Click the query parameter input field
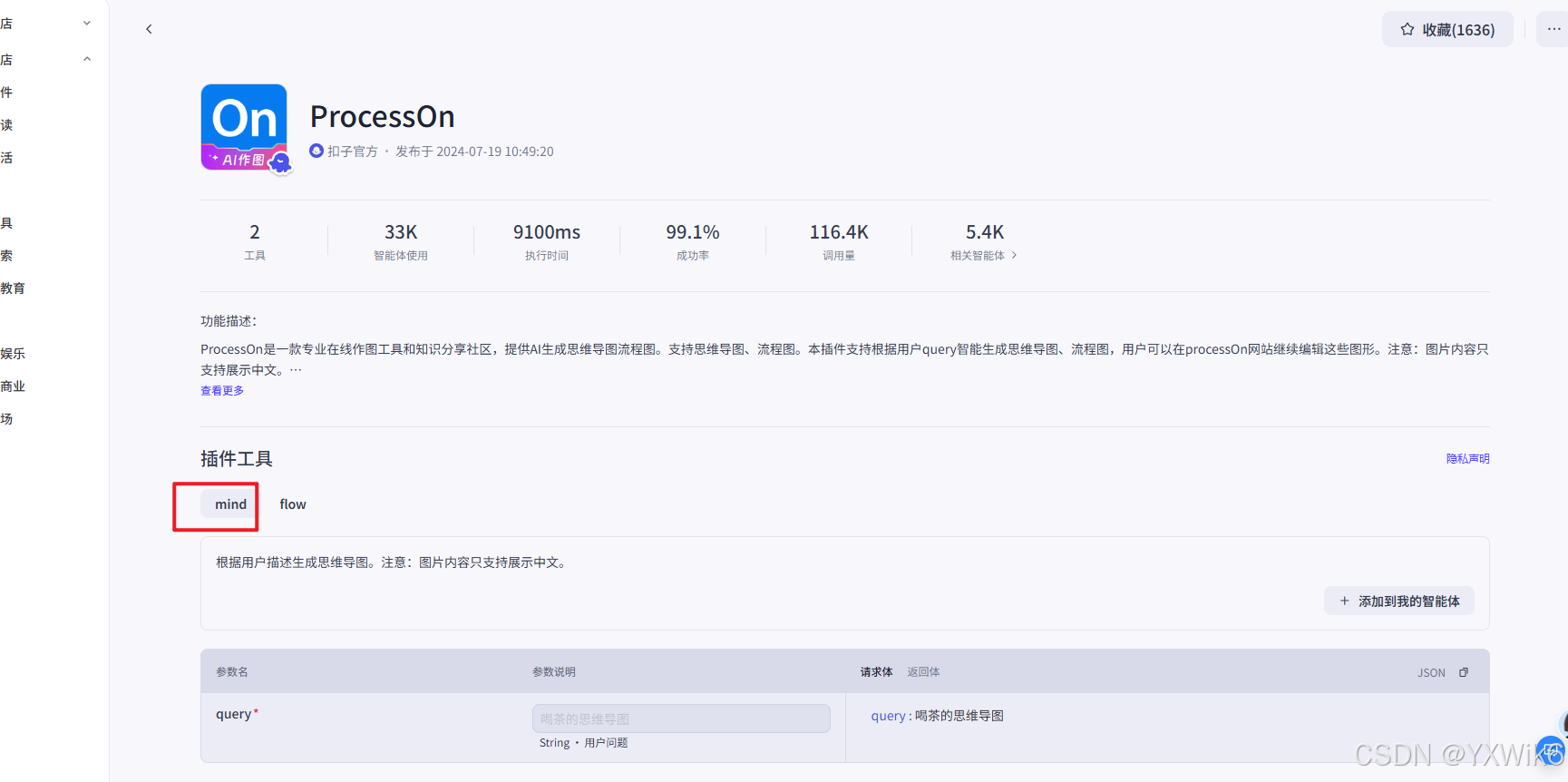1568x782 pixels. 680,718
